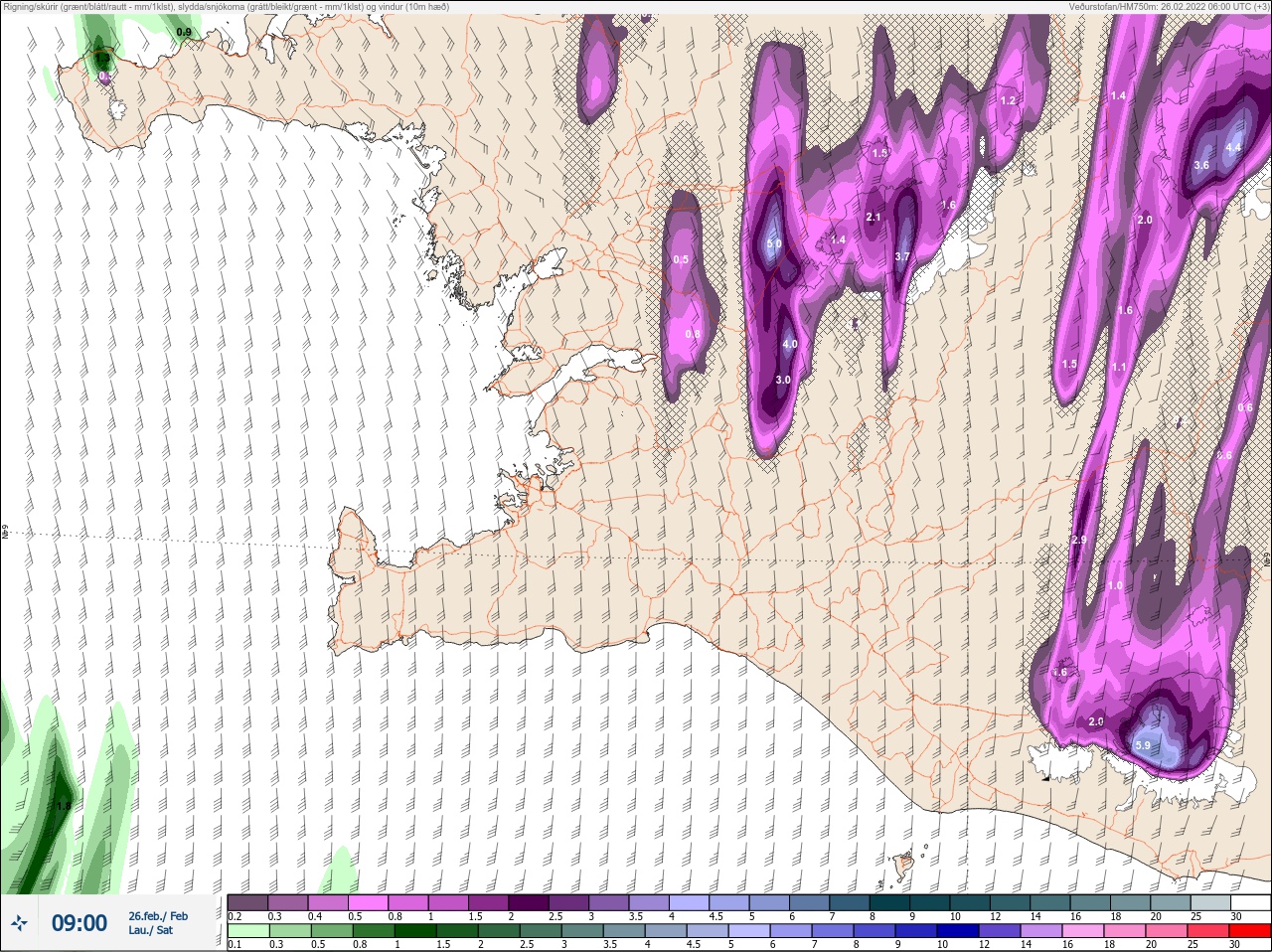Select bottom legend swatch between 5 and 6
Viewport: 1272px width, 952px height.
[x=749, y=931]
